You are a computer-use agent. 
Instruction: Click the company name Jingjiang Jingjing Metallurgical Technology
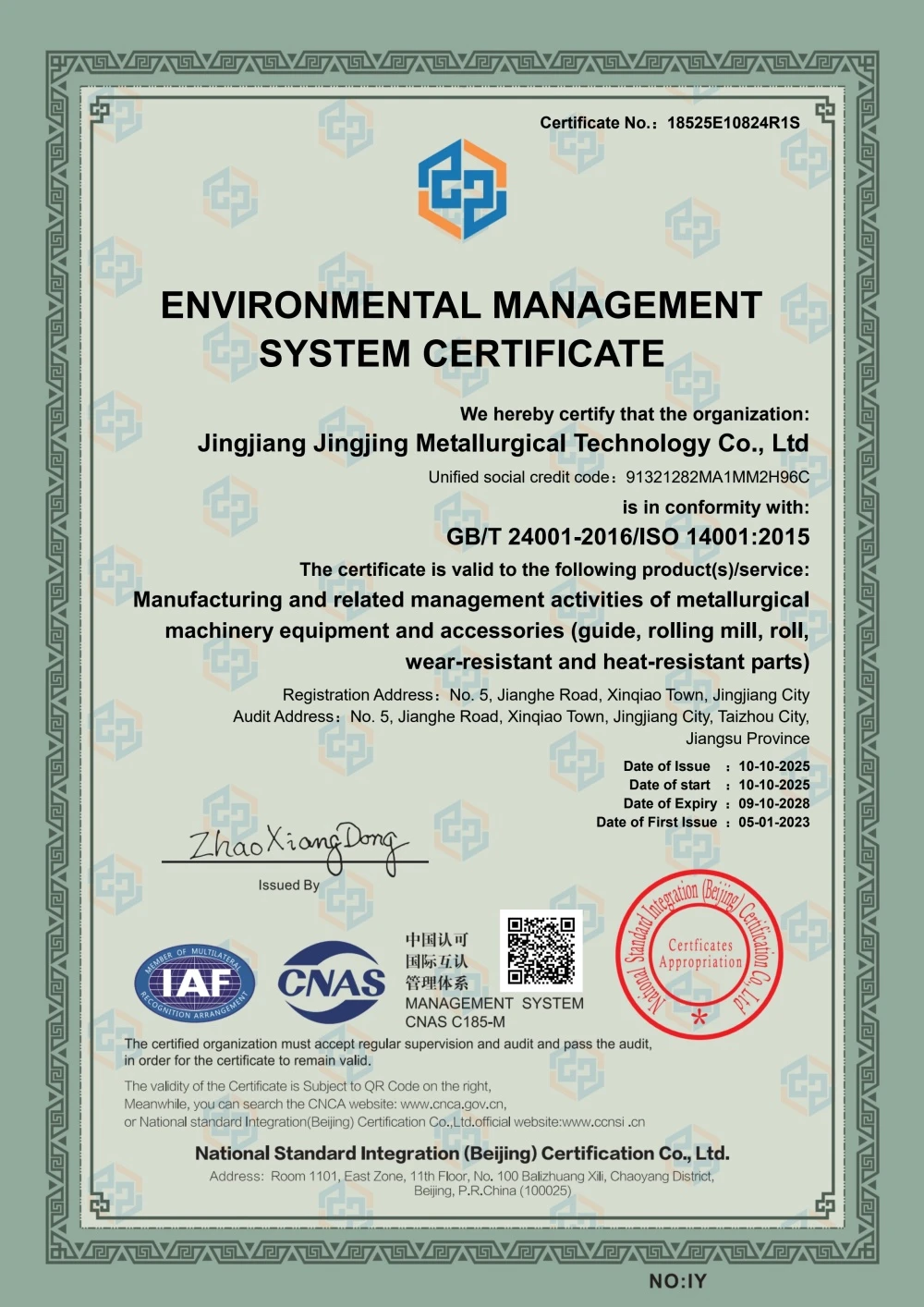click(503, 444)
